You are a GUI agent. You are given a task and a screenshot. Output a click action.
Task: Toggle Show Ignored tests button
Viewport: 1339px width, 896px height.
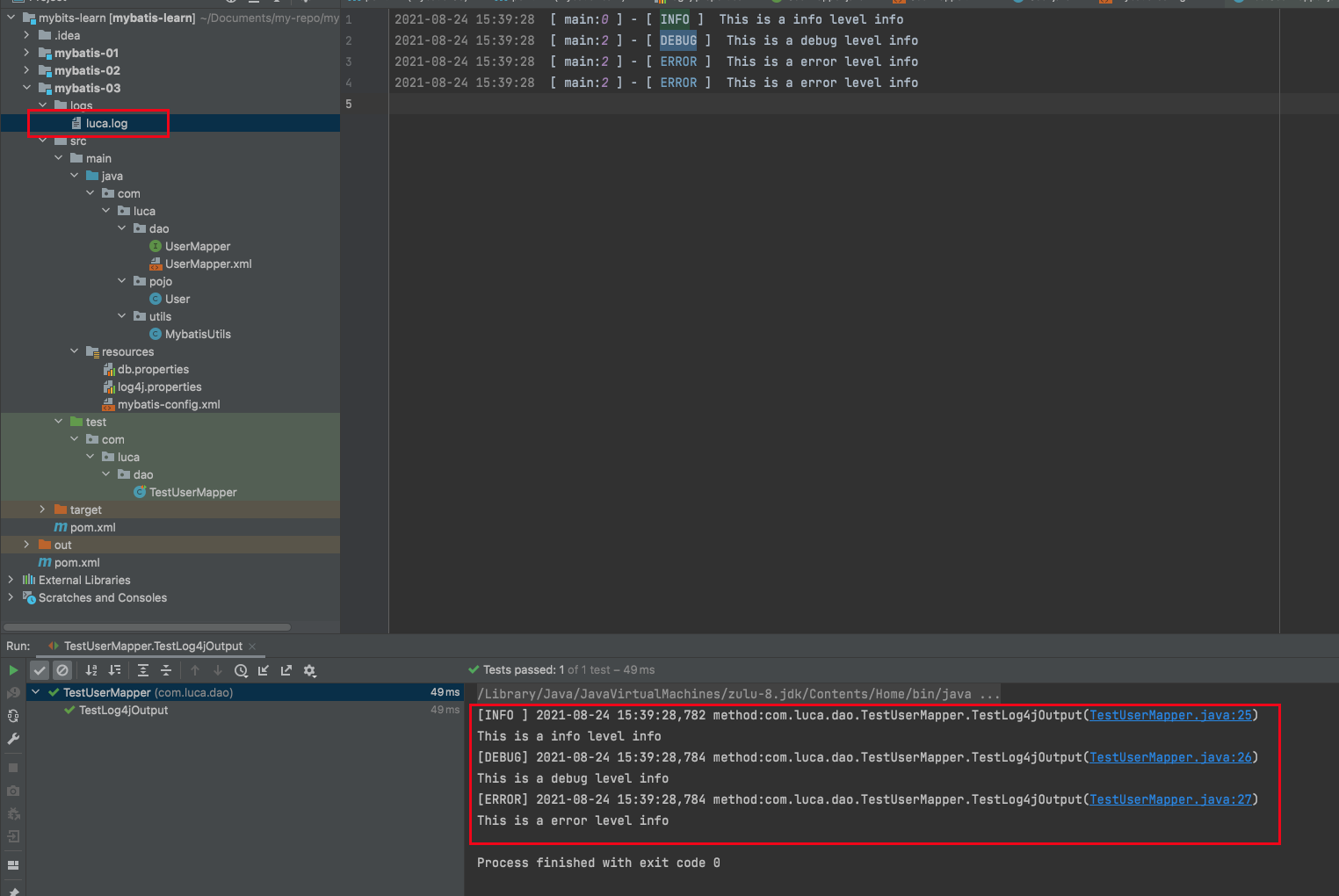(62, 670)
